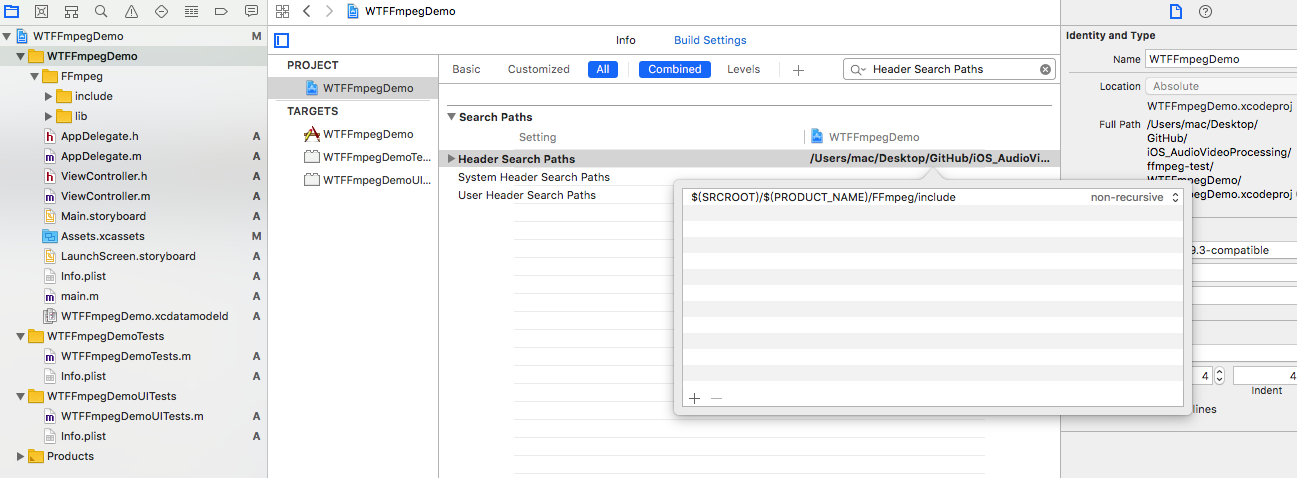Switch to the Build Settings tab
The height and width of the screenshot is (478, 1297).
(x=710, y=40)
